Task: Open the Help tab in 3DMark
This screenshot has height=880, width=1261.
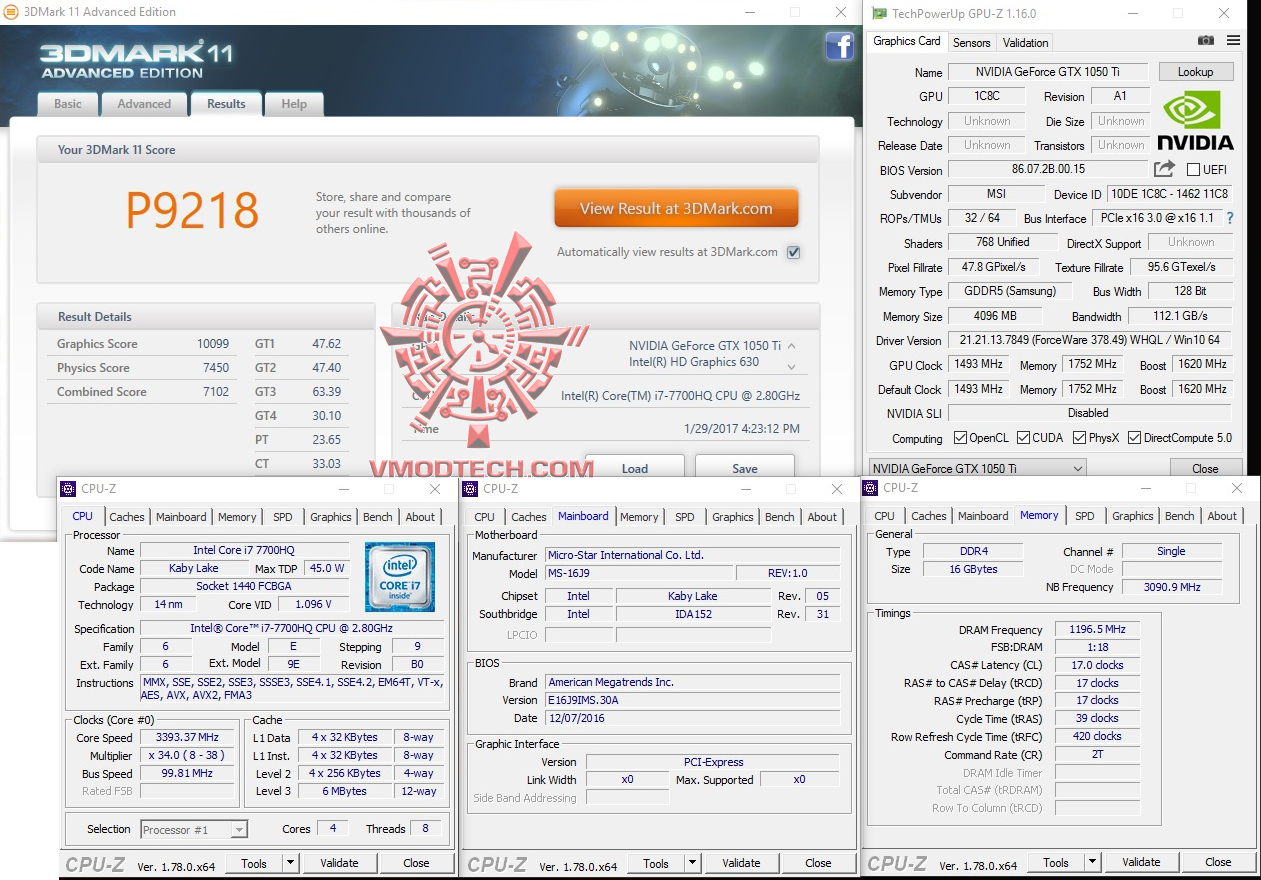Action: point(294,104)
